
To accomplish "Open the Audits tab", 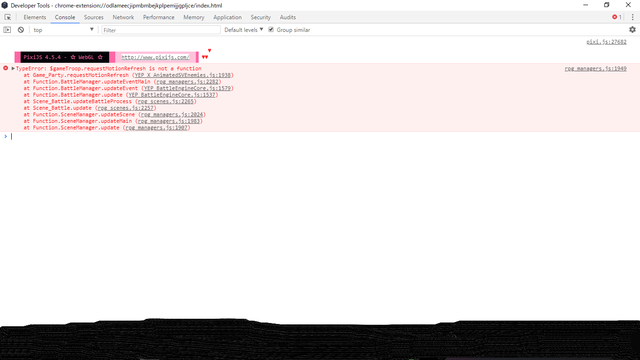I will (287, 17).
